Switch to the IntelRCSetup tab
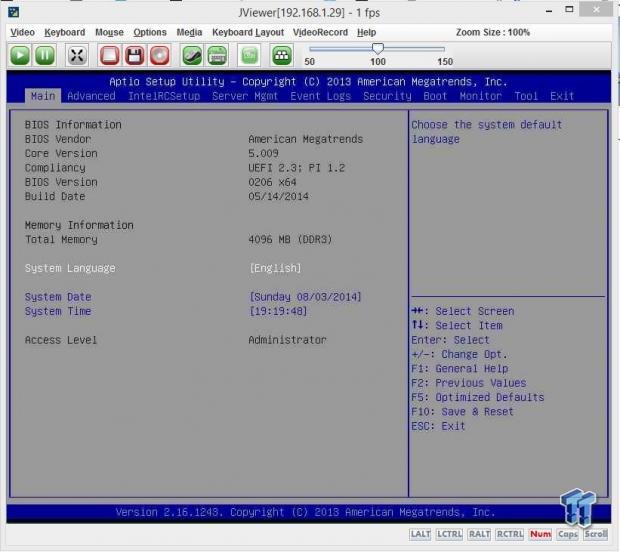 [164, 96]
